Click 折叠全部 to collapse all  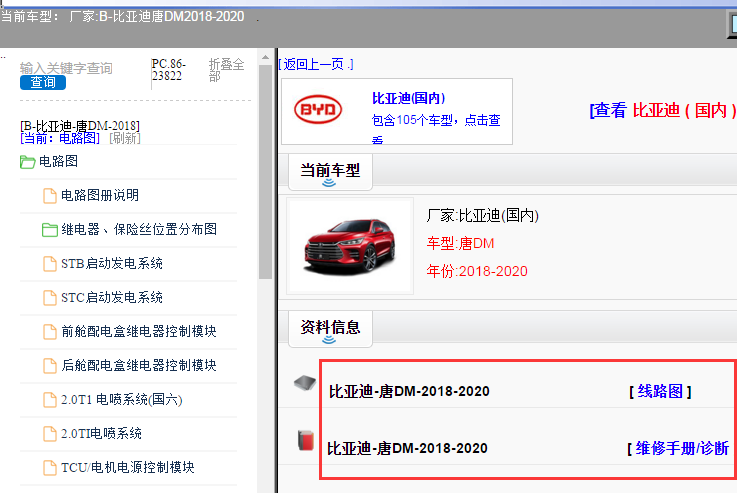point(227,70)
